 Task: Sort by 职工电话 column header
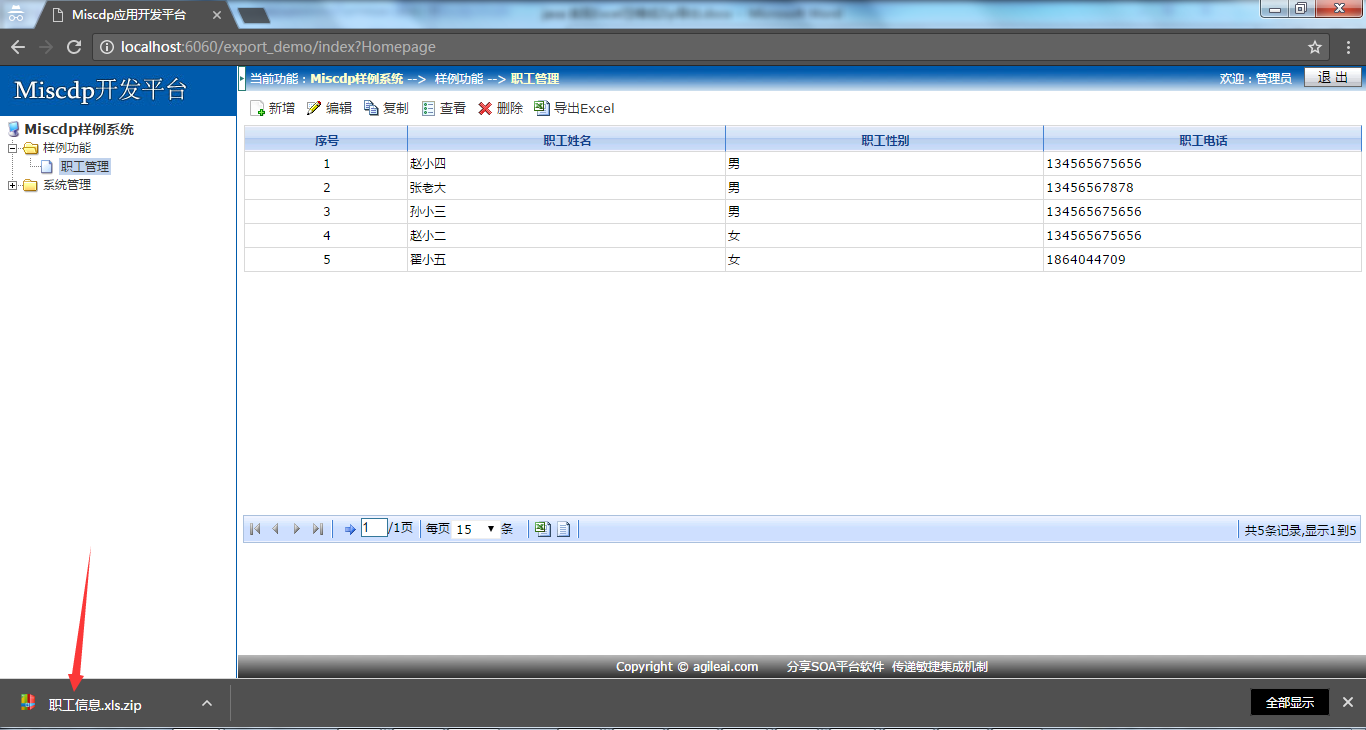[x=1203, y=140]
